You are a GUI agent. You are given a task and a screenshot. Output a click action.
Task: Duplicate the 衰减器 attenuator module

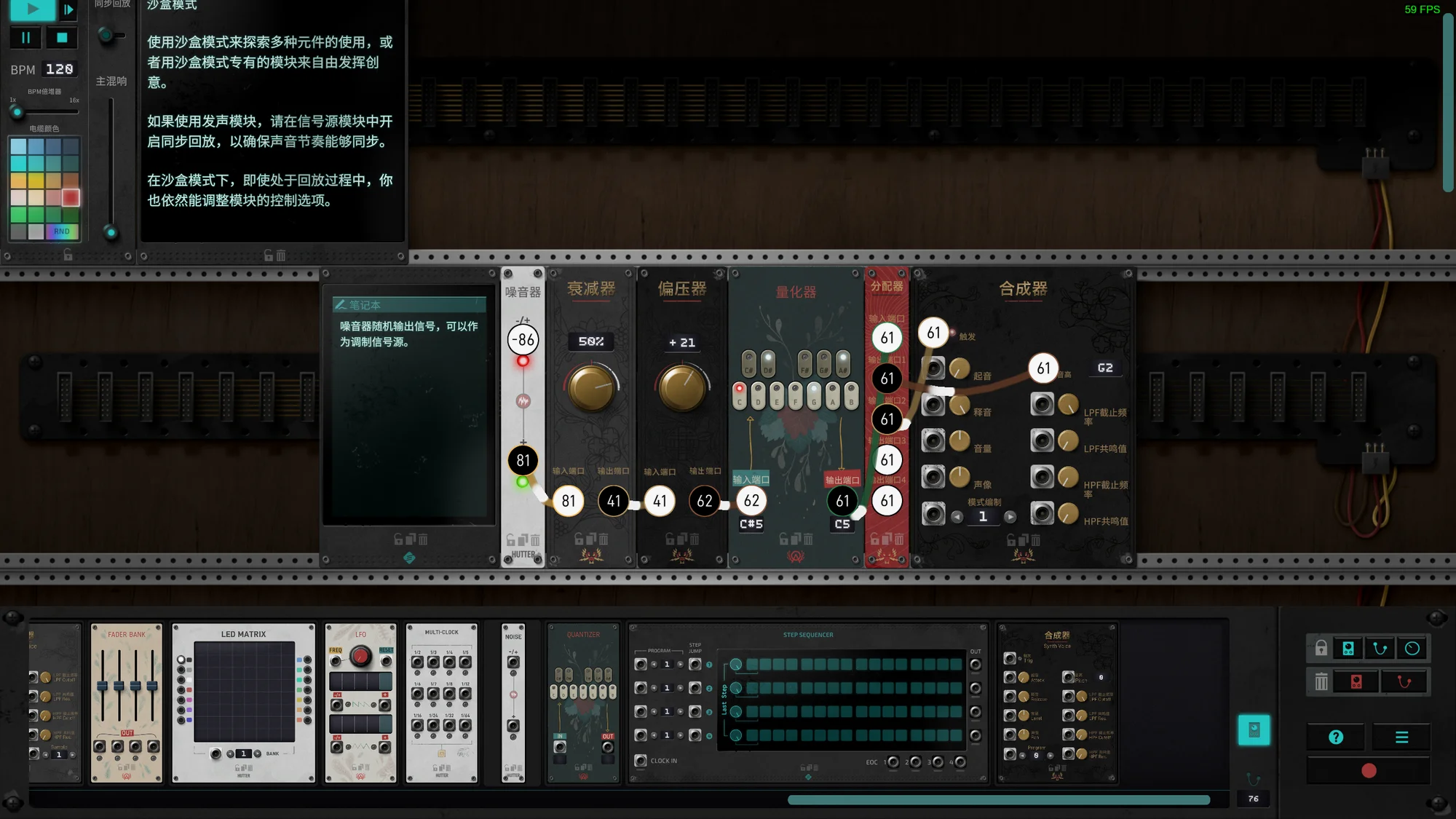591,539
